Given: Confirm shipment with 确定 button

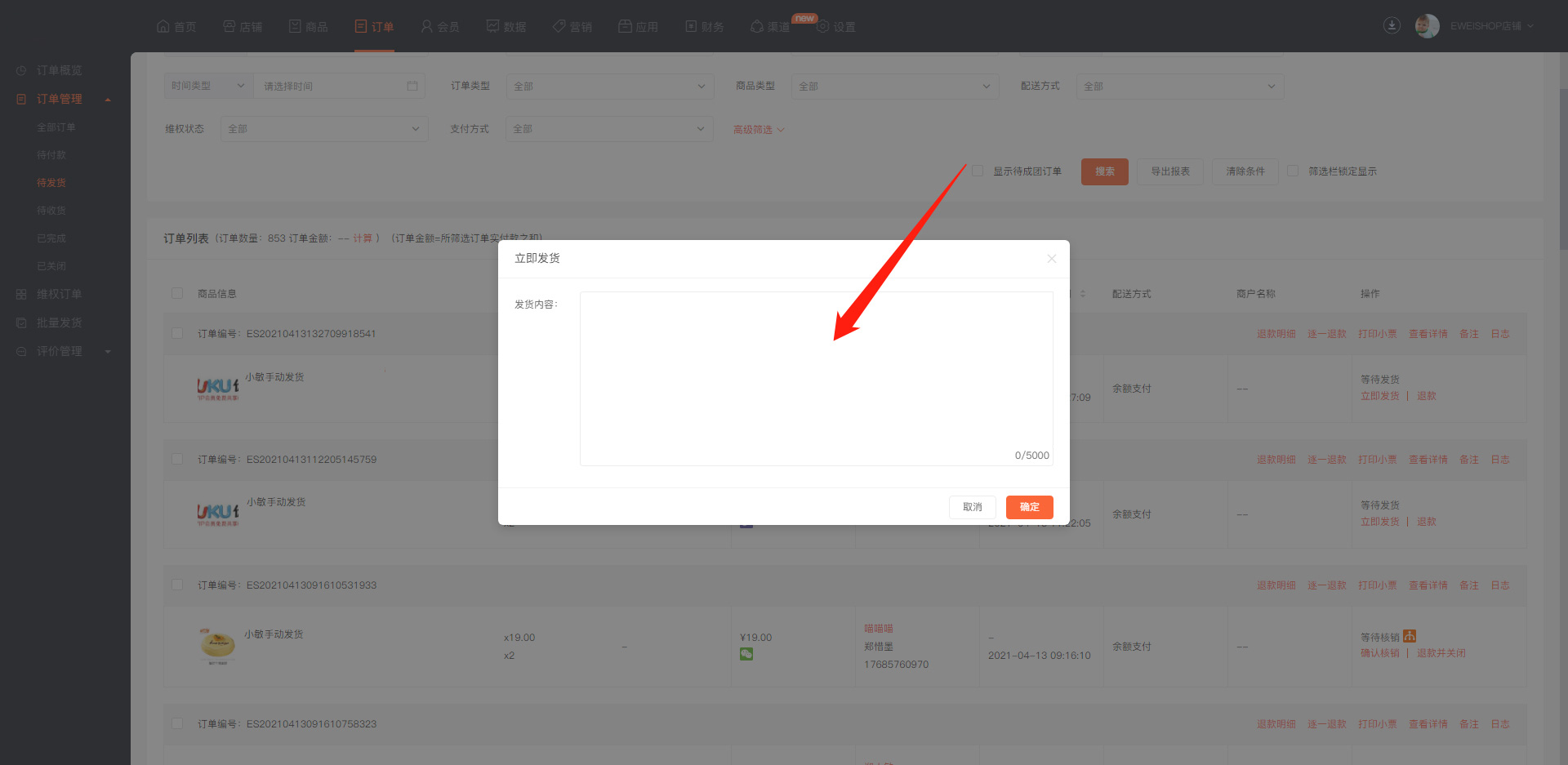Looking at the screenshot, I should pyautogui.click(x=1029, y=507).
